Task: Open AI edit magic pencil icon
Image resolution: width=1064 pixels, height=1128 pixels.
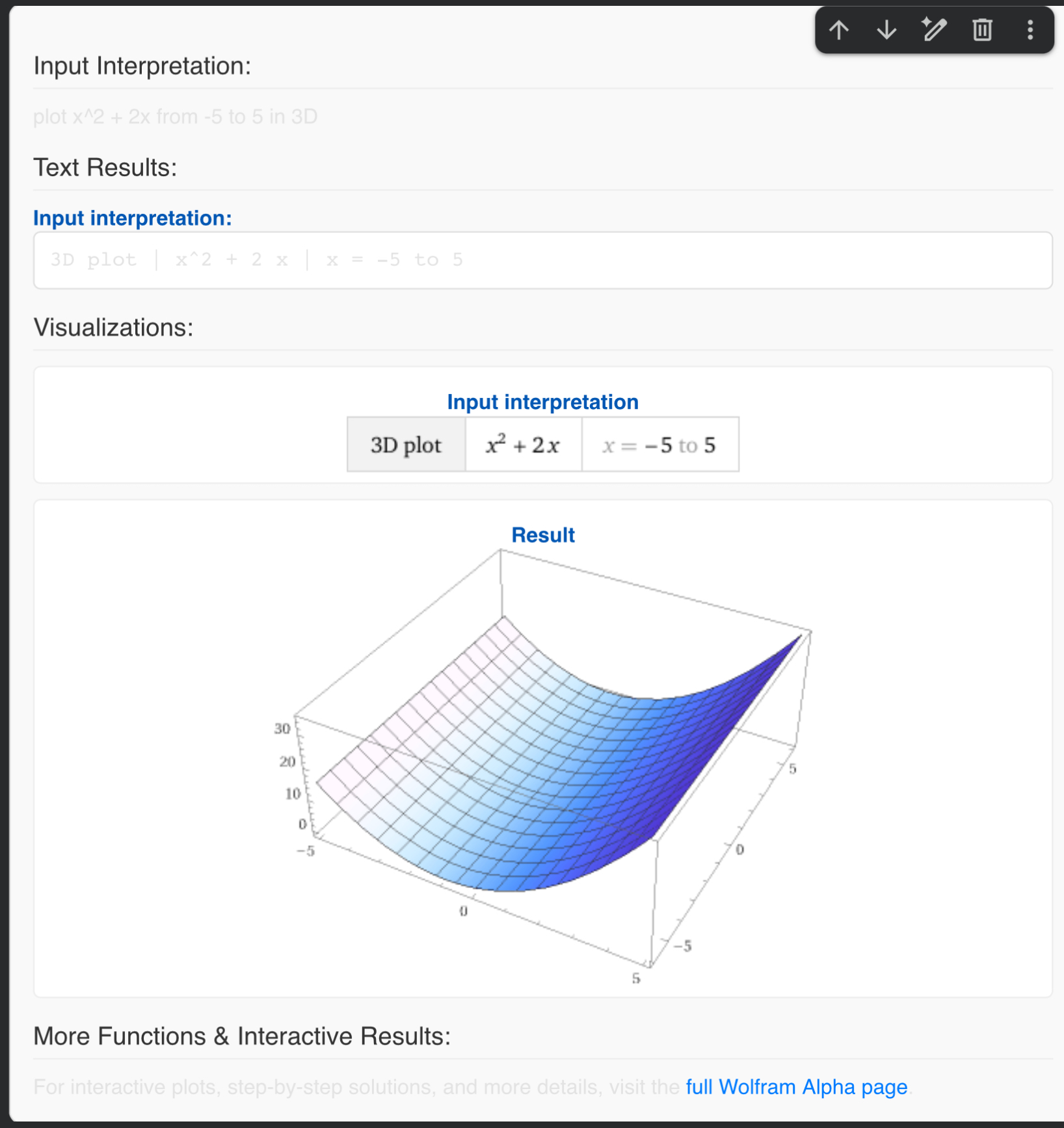Action: pyautogui.click(x=934, y=30)
